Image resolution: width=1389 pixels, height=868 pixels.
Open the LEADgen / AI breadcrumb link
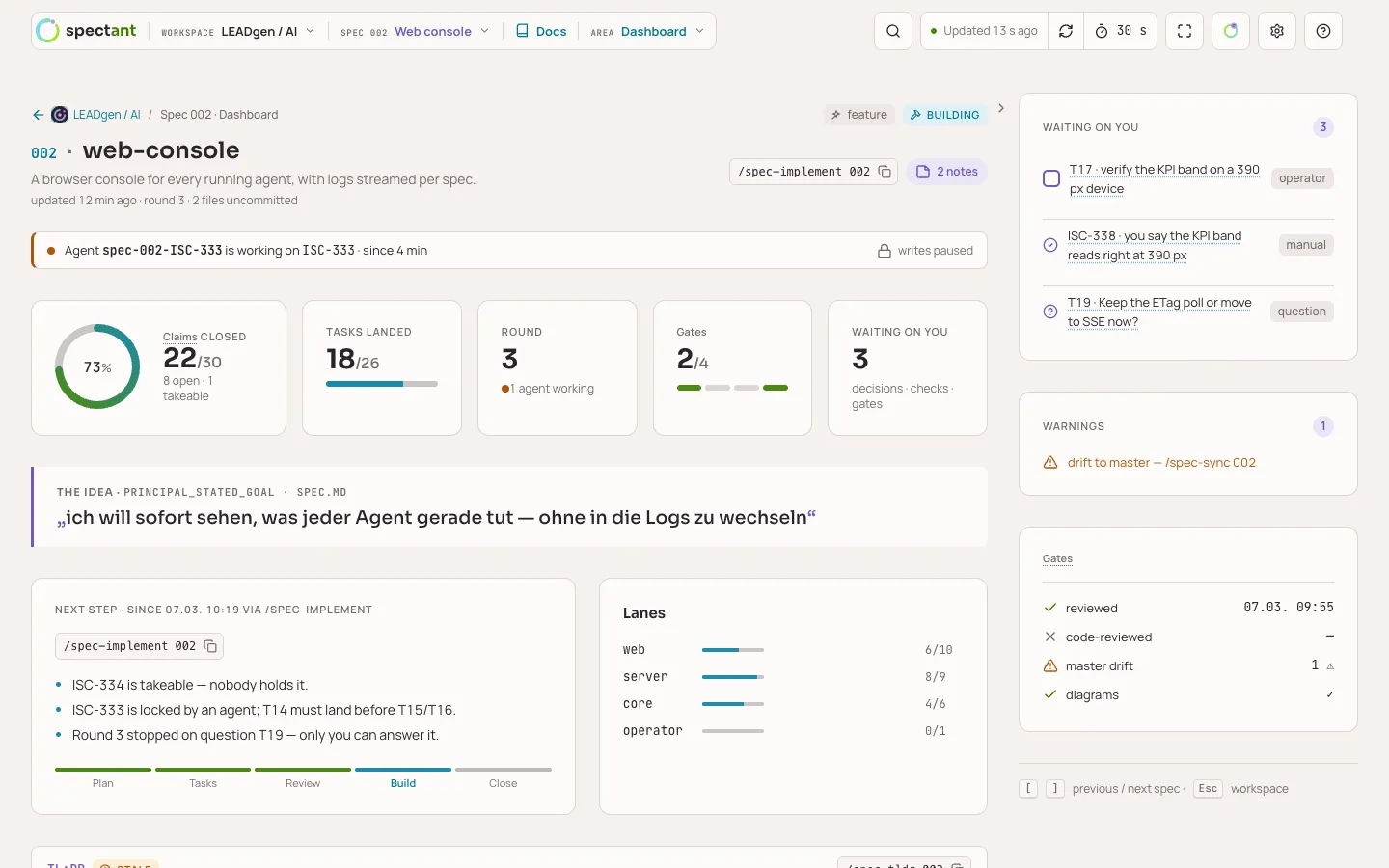click(x=107, y=115)
